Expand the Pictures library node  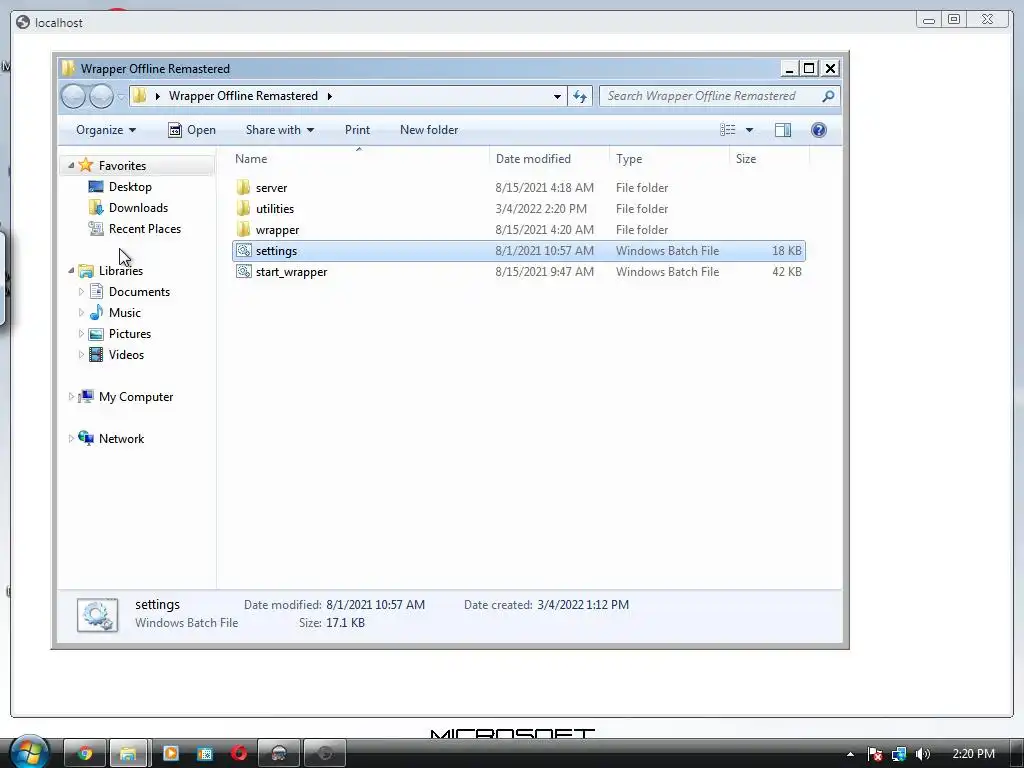(81, 334)
